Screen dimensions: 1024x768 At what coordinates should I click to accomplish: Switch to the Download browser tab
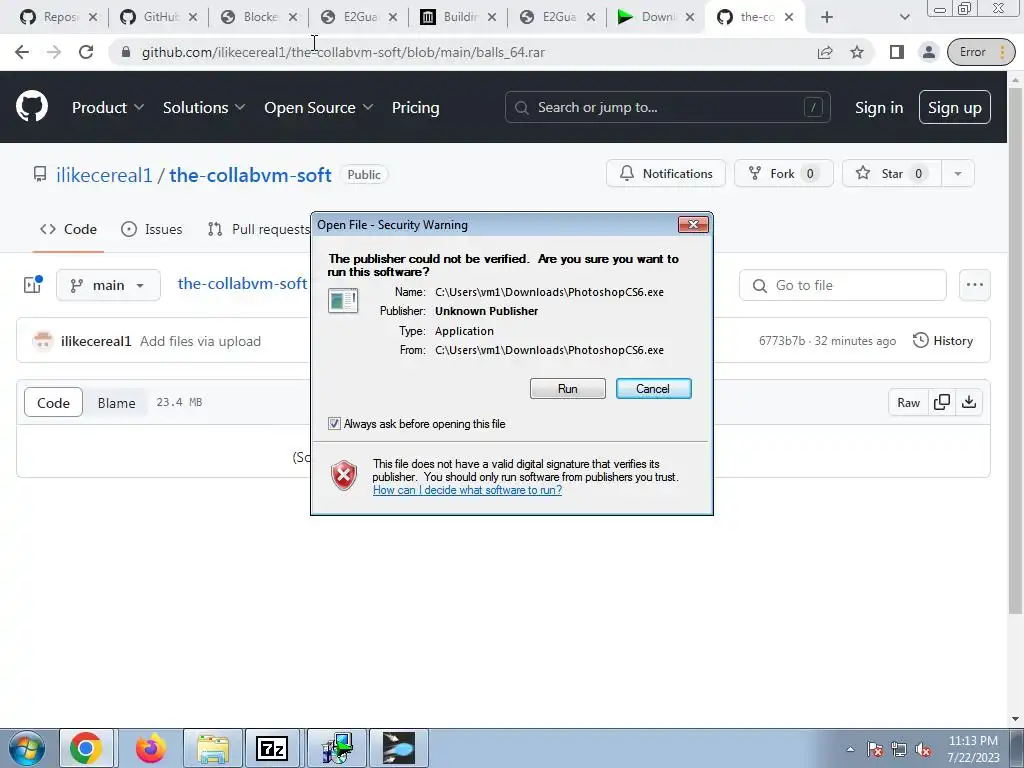pyautogui.click(x=658, y=18)
